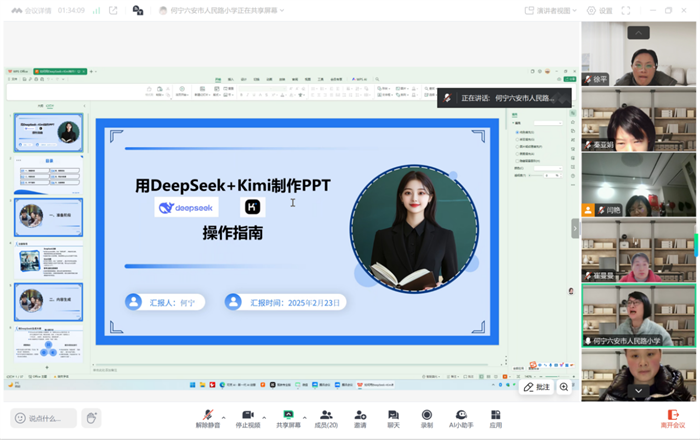
Task: Click the raise hand icon
Action: tap(91, 418)
